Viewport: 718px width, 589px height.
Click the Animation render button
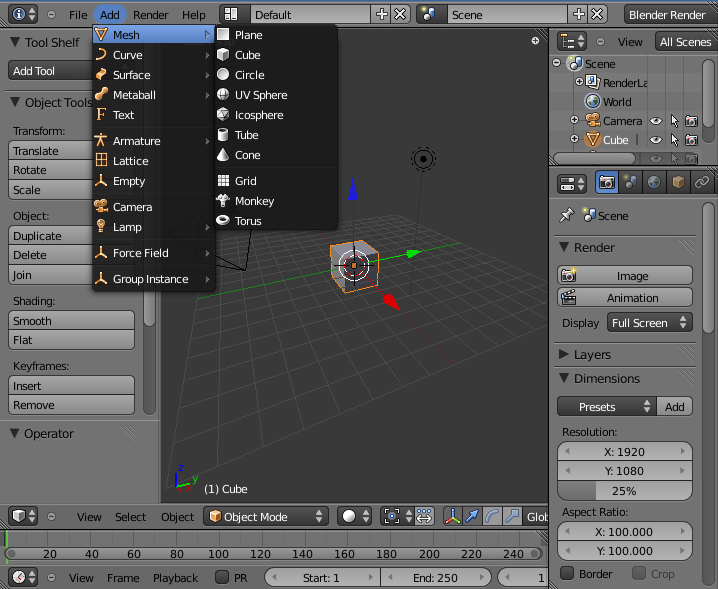point(625,298)
